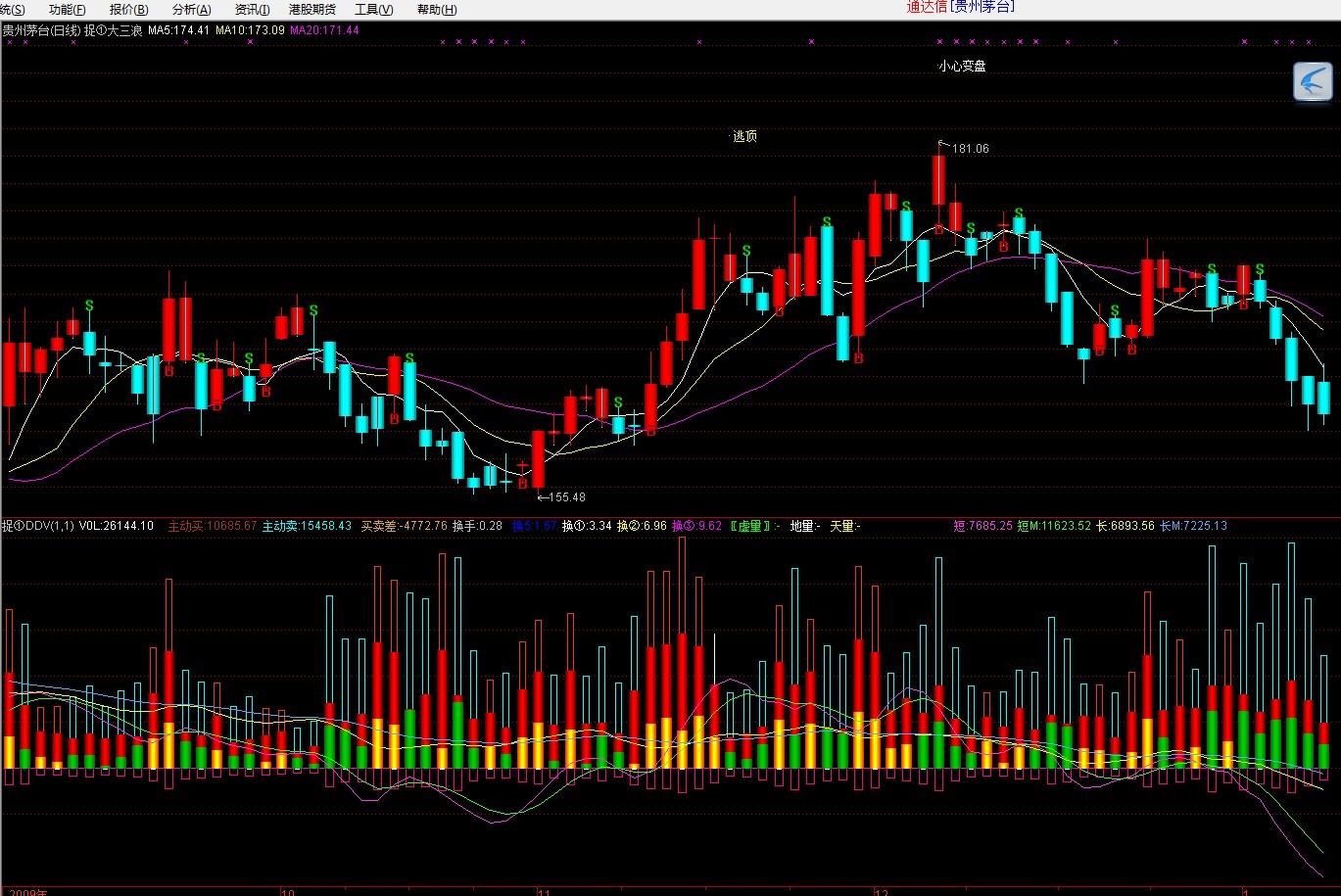Click the 换②:6.96 value
Viewport: 1341px width, 896px height.
tap(642, 526)
